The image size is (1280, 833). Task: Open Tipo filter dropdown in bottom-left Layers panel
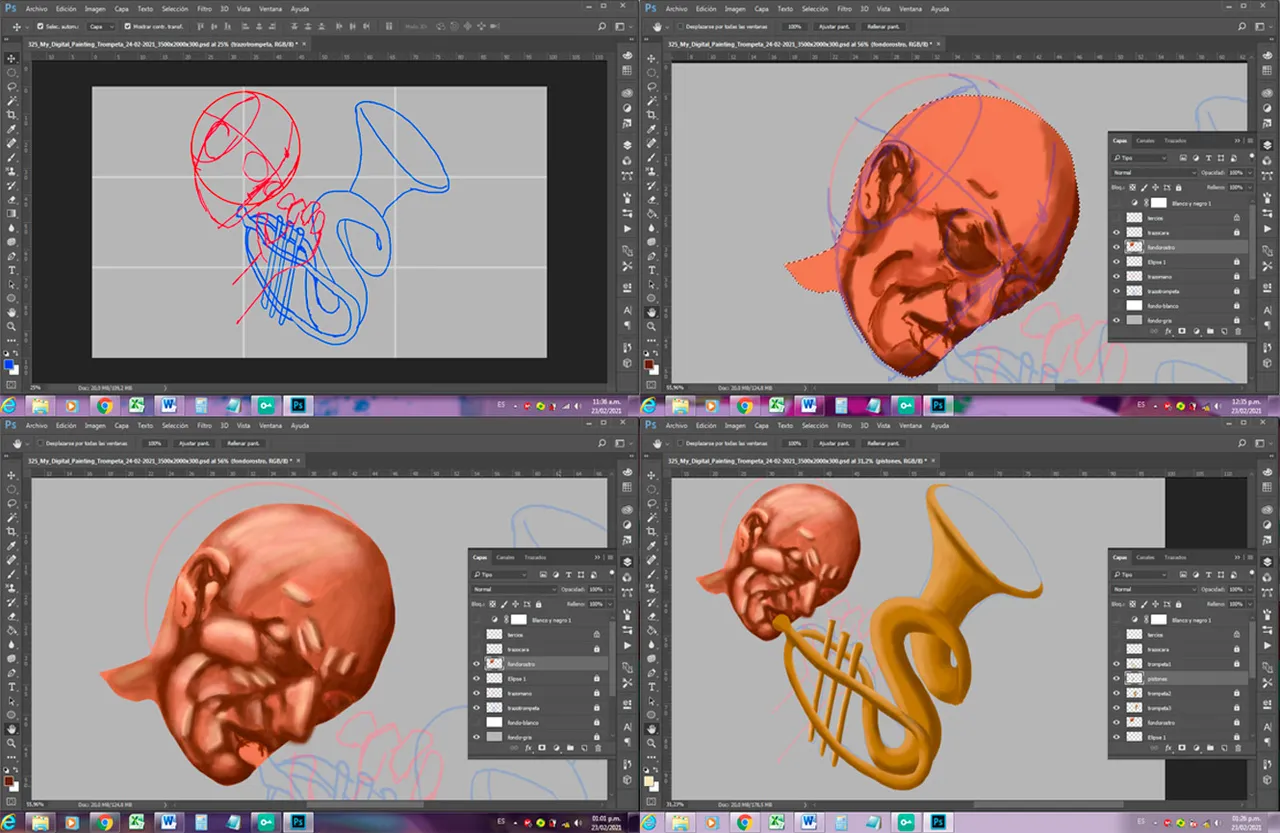point(500,574)
